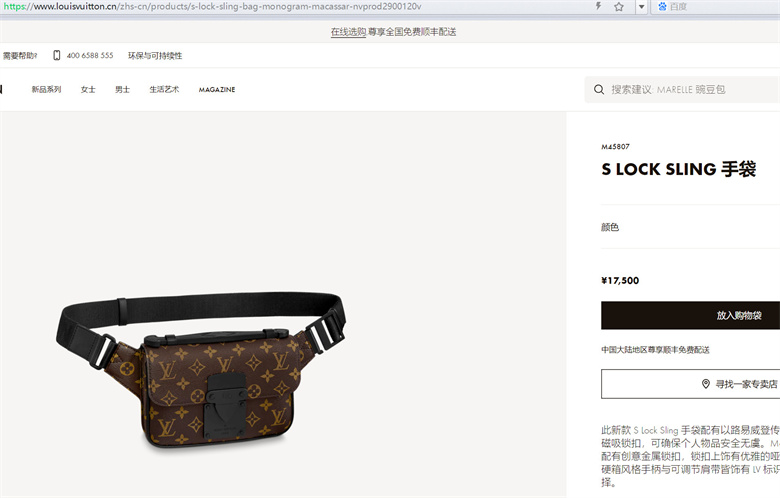Click the 在线选购 link in top banner

point(348,32)
